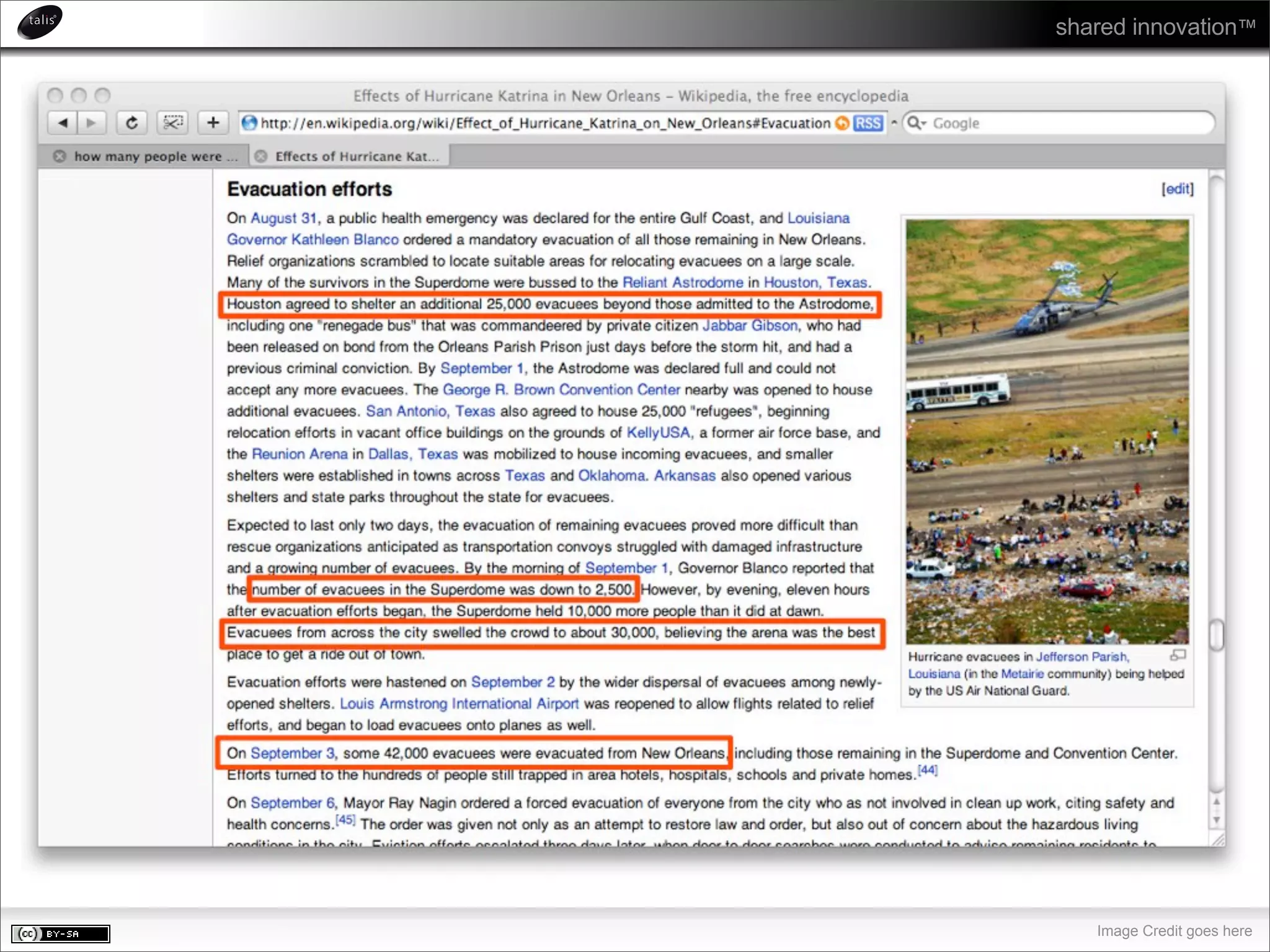Click the September 6 link
This screenshot has width=1270, height=952.
[x=293, y=803]
